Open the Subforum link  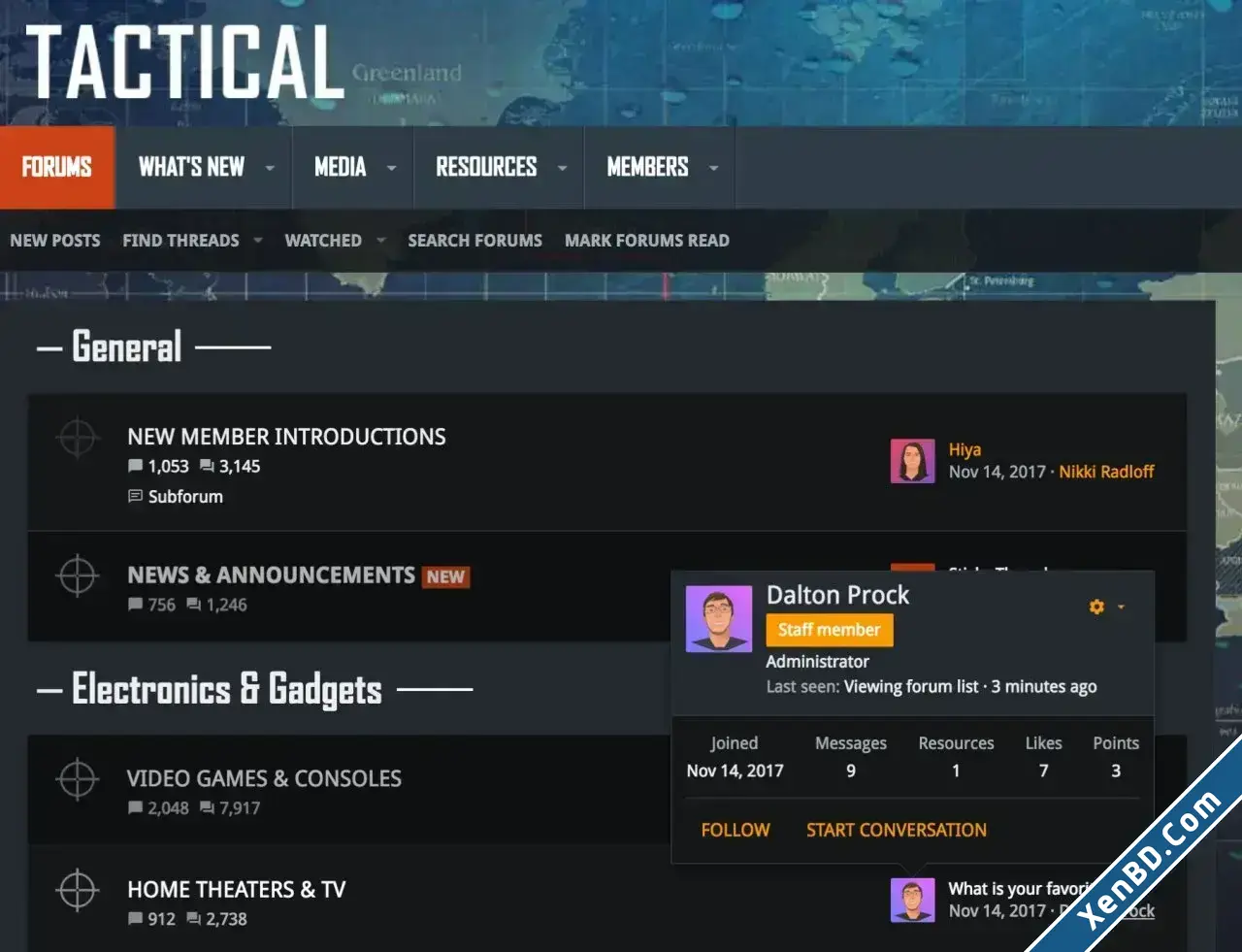pos(185,496)
